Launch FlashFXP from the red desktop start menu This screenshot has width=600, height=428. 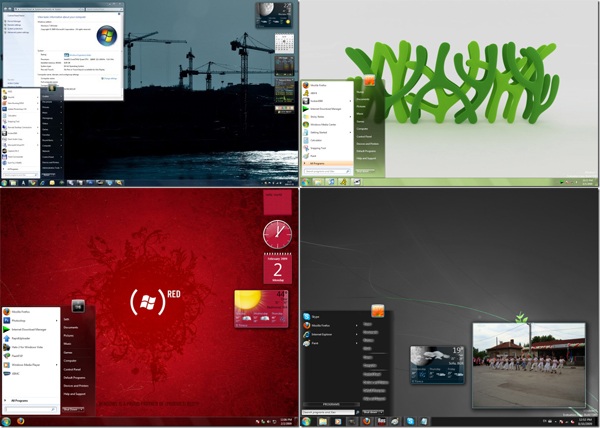[31, 356]
